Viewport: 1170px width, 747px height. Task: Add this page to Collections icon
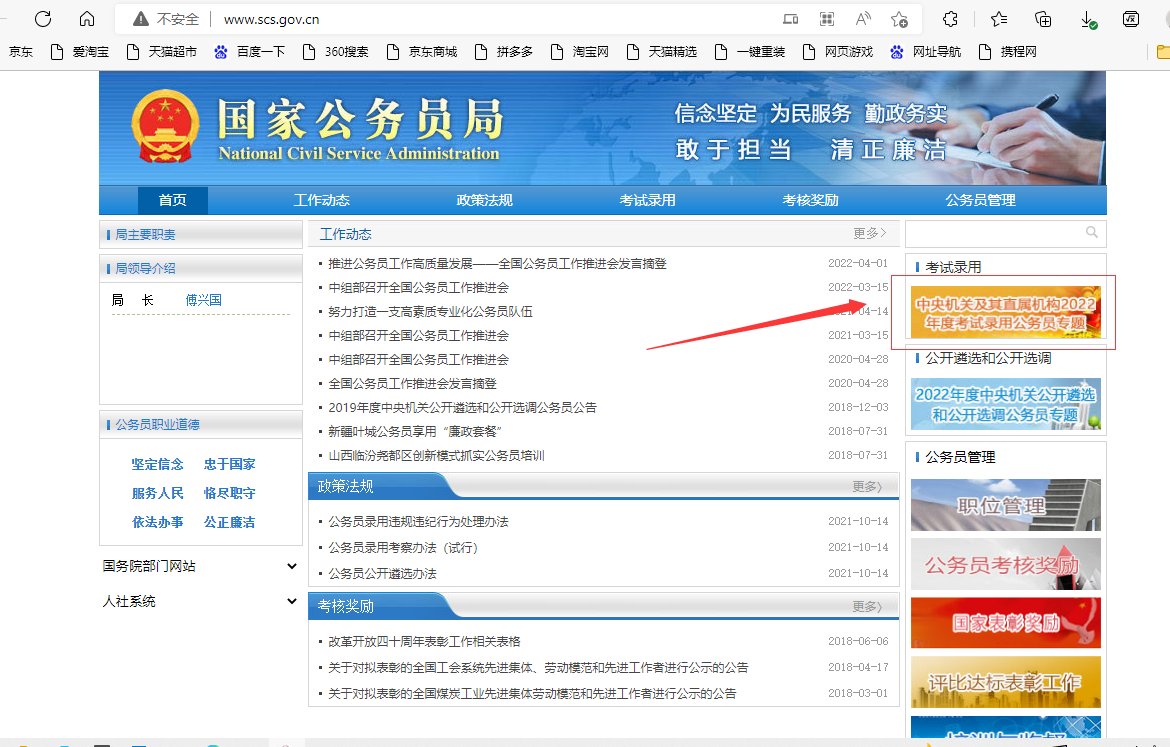(1043, 18)
